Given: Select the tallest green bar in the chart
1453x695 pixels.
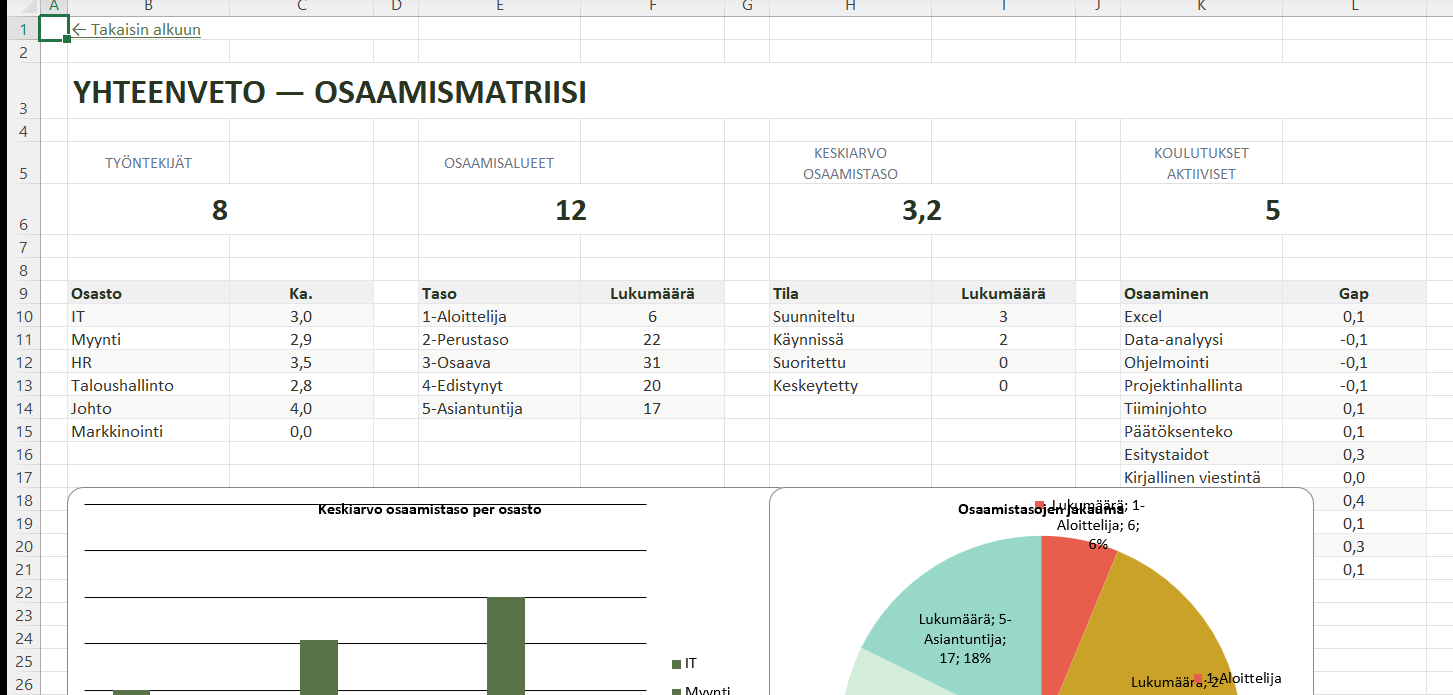Looking at the screenshot, I should click(x=506, y=645).
